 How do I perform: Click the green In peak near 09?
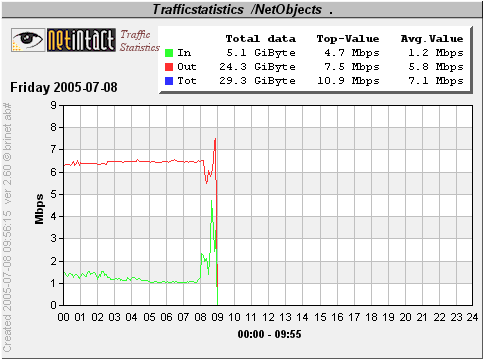tap(211, 201)
